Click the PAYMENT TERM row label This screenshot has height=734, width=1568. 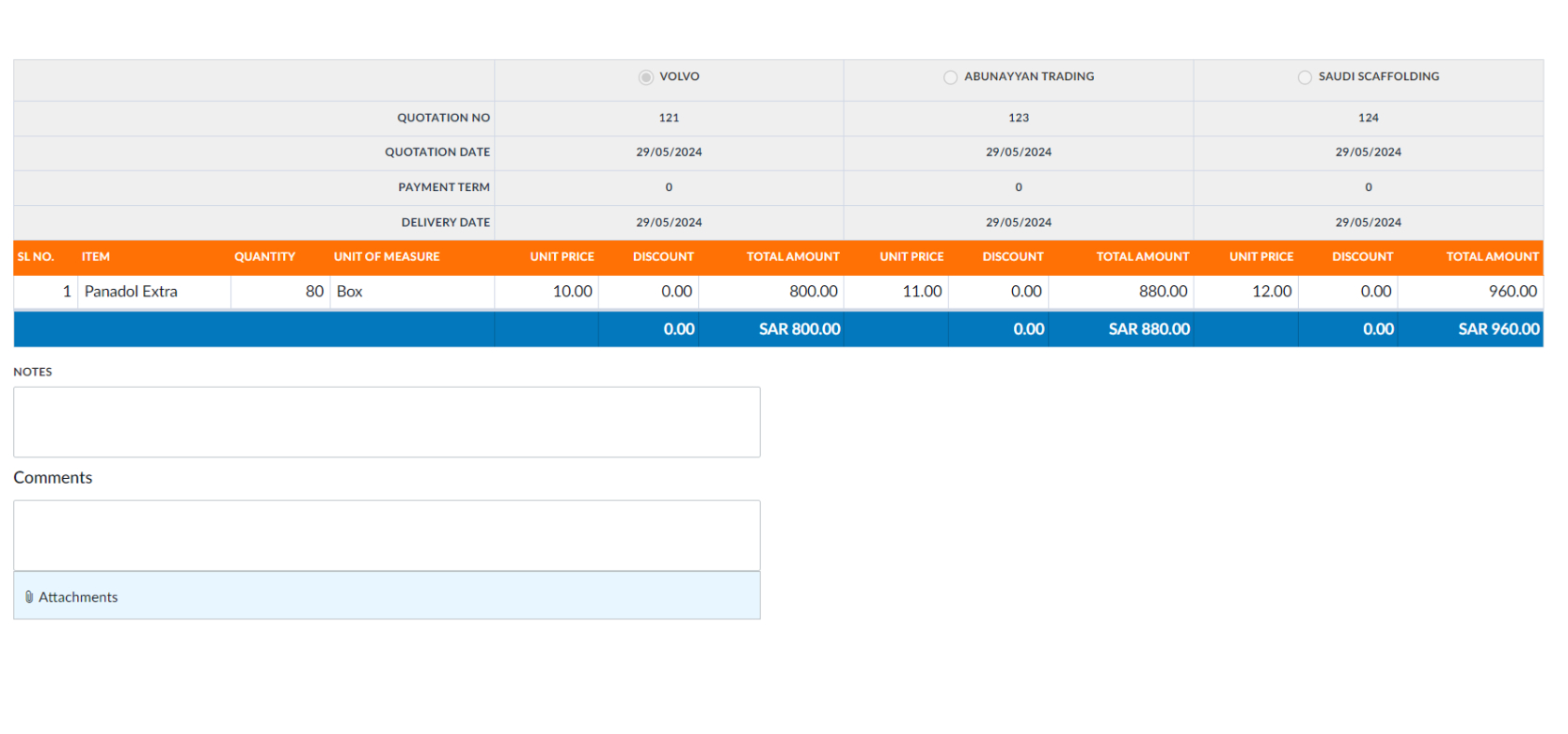pos(444,187)
